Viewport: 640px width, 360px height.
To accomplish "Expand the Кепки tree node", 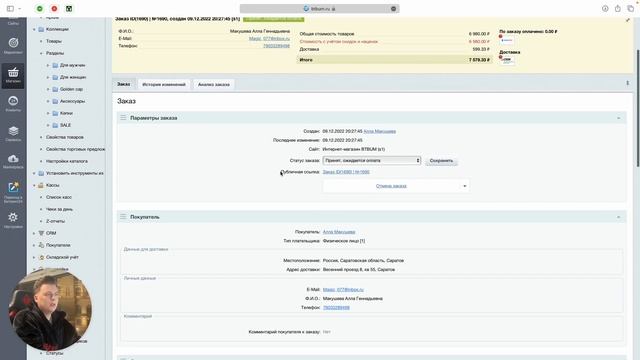I will click(48, 113).
